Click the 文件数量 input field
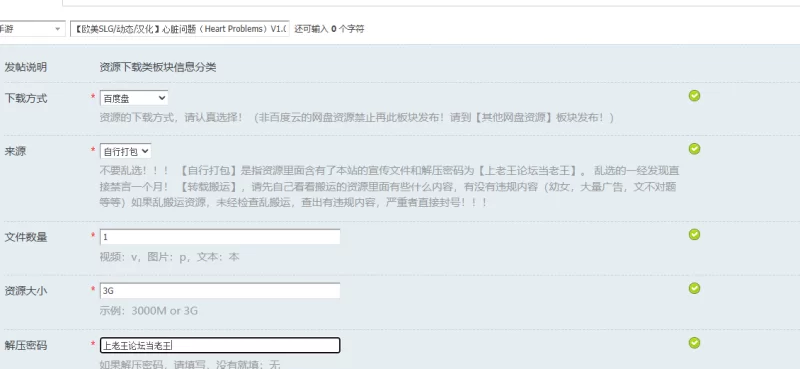800x369 pixels. [220, 237]
